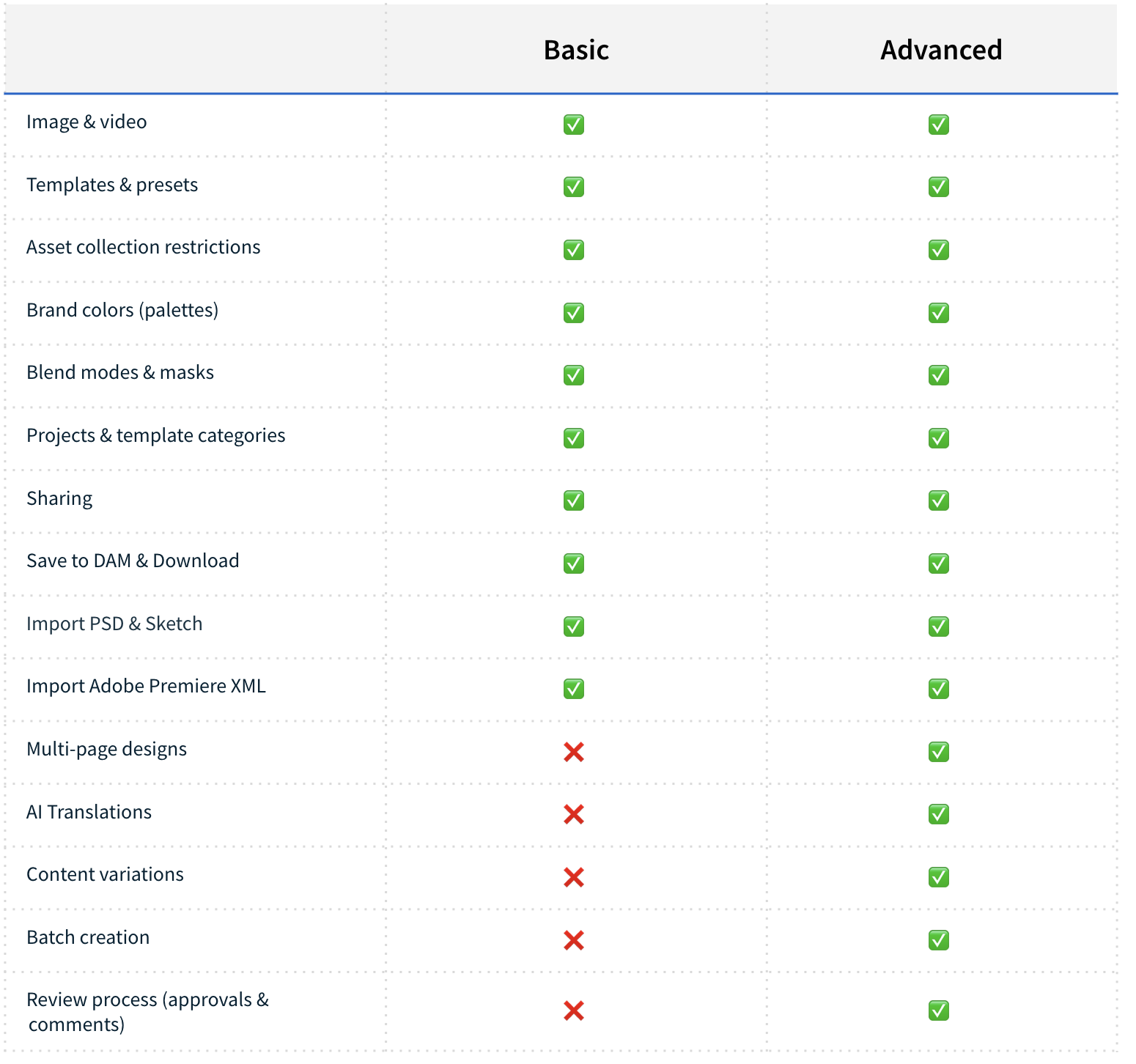The height and width of the screenshot is (1064, 1136).
Task: Click the Asset collection restrictions row label
Action: click(144, 247)
